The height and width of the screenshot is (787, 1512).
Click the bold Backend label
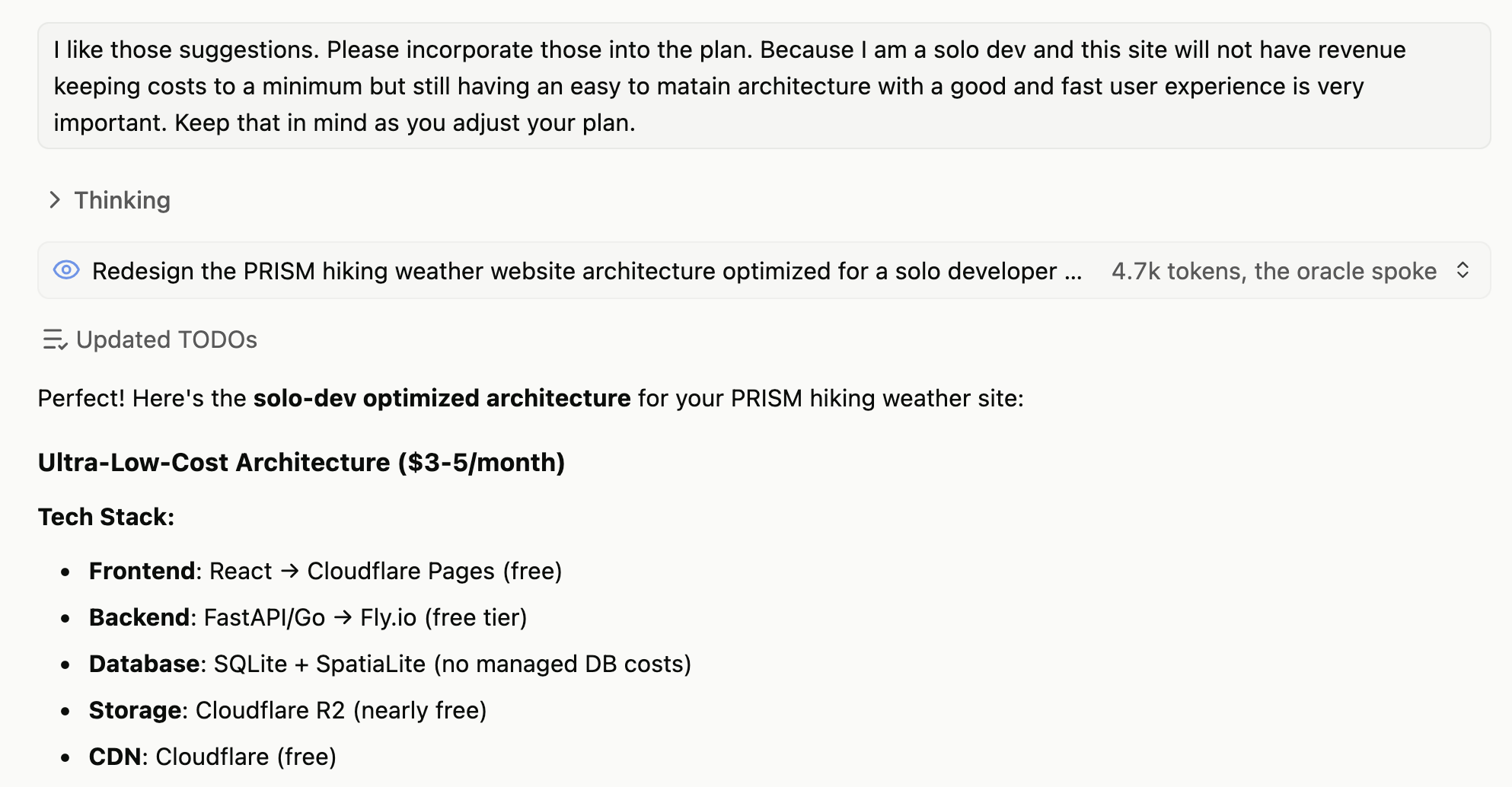coord(139,617)
